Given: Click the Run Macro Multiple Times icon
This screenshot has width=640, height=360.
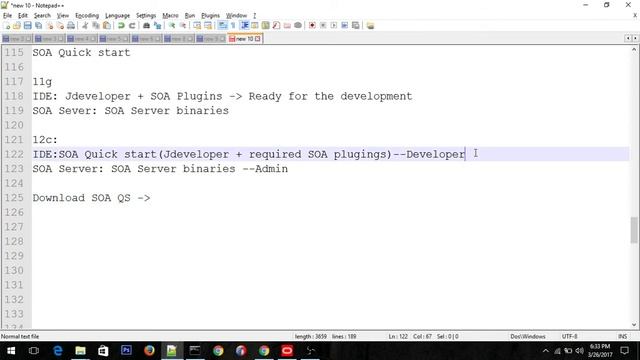Looking at the screenshot, I should point(344,26).
